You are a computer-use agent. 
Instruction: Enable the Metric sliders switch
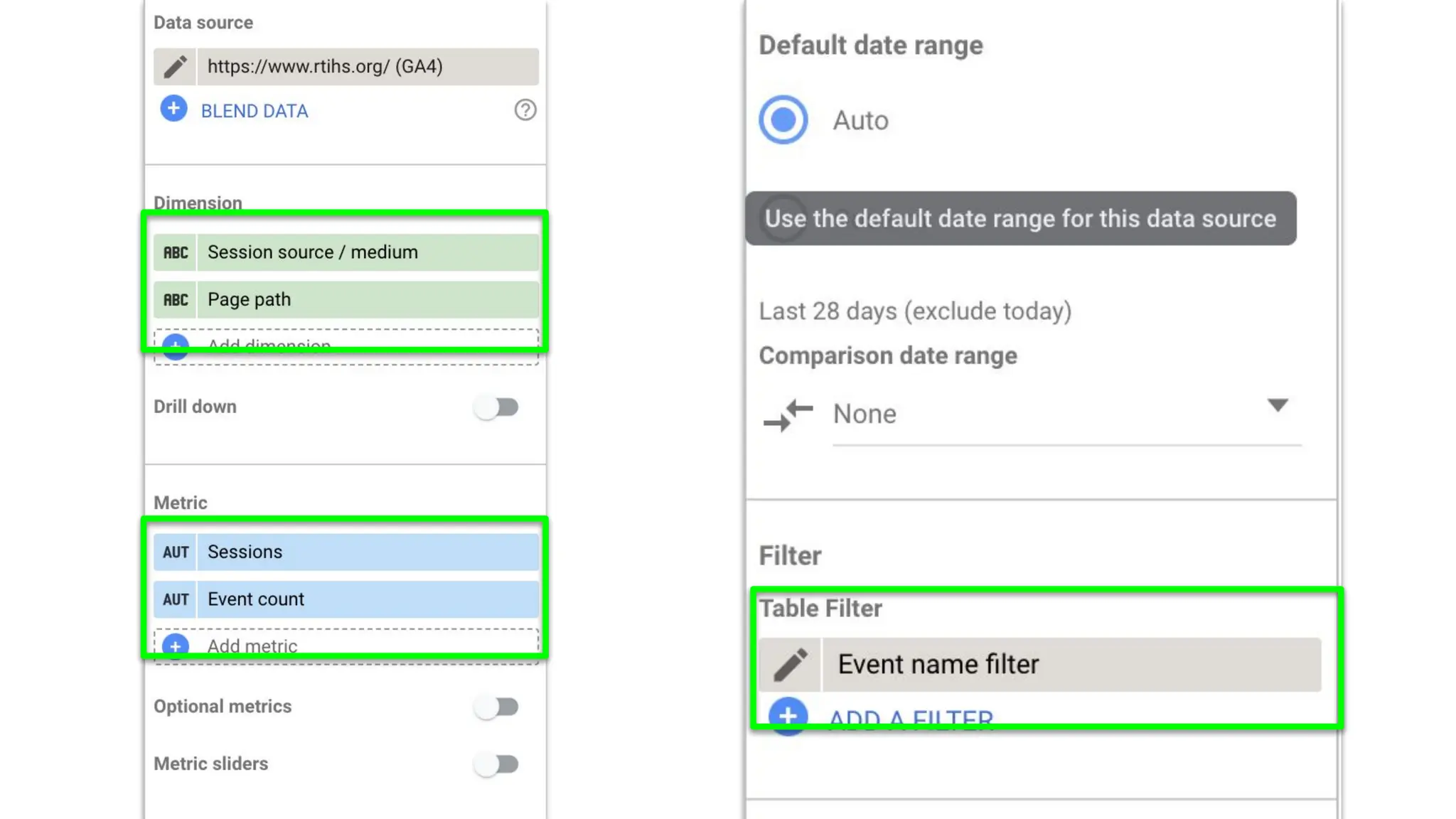[498, 764]
